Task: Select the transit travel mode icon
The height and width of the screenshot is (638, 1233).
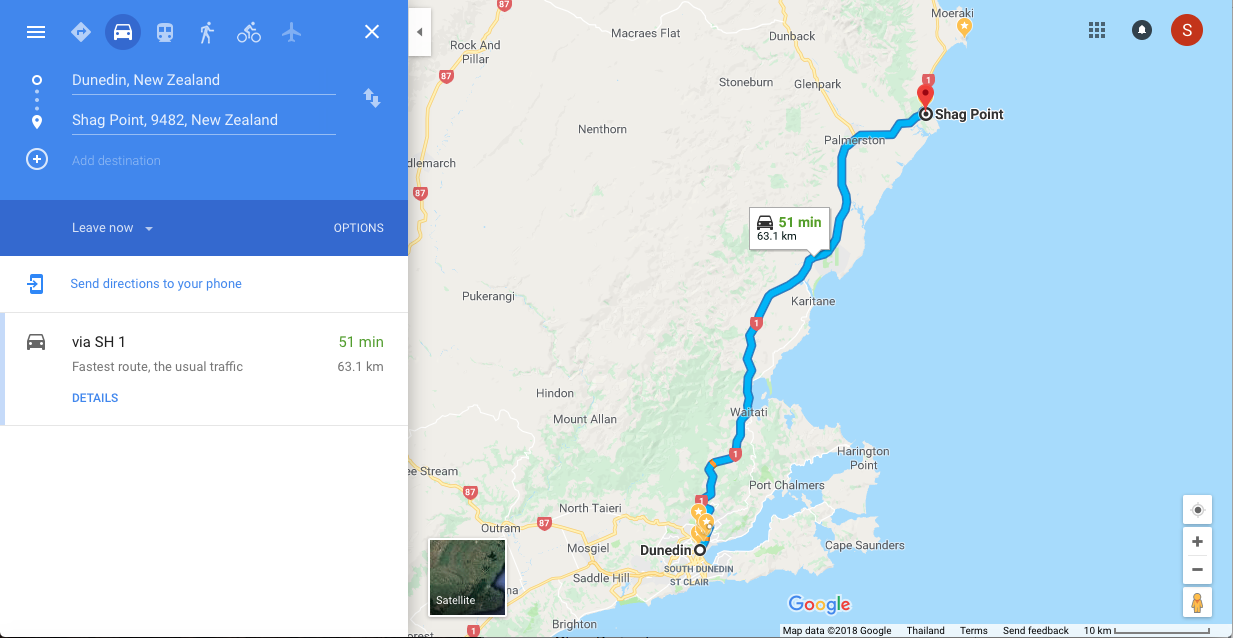Action: tap(165, 32)
